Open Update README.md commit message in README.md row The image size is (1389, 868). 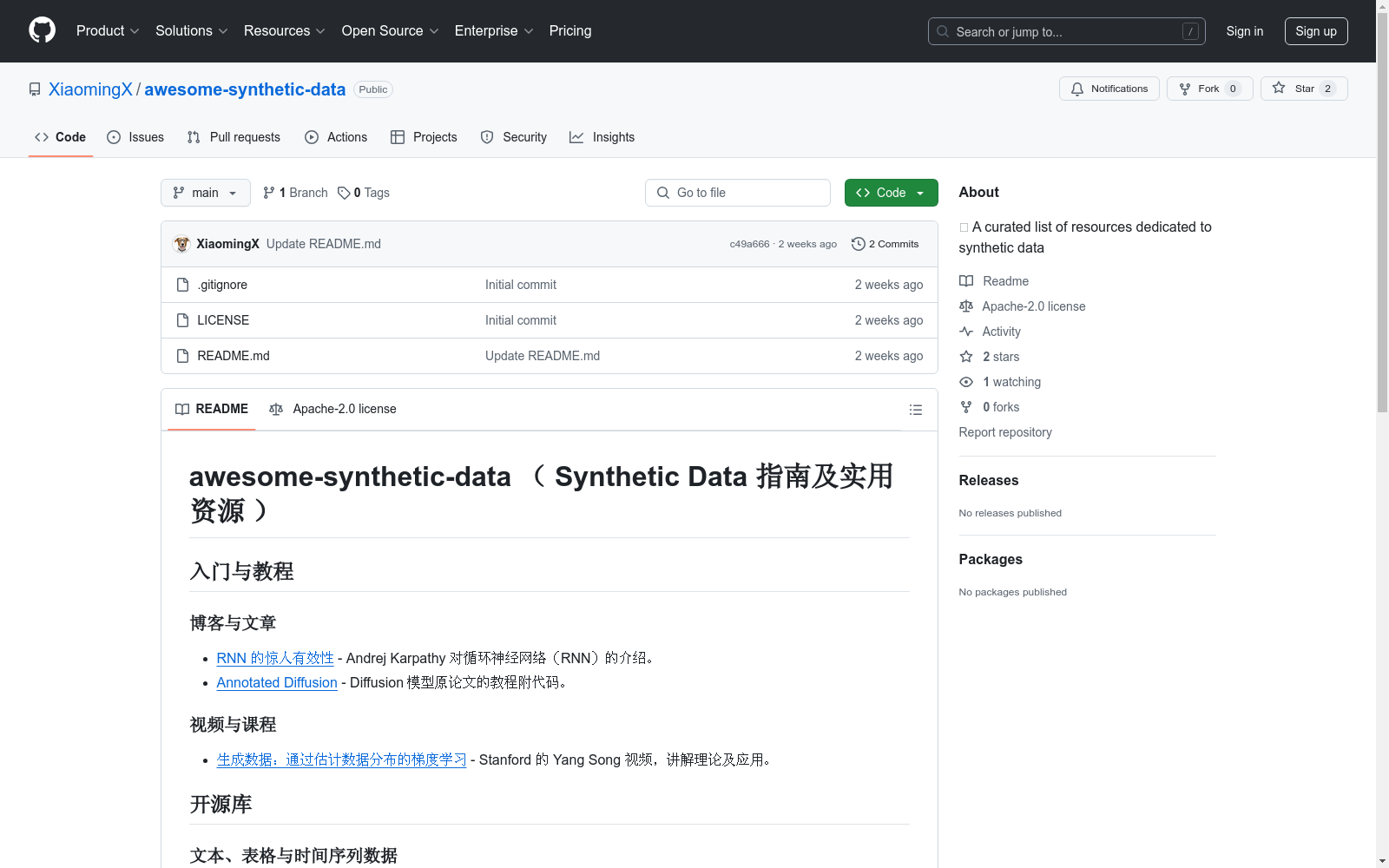tap(543, 356)
